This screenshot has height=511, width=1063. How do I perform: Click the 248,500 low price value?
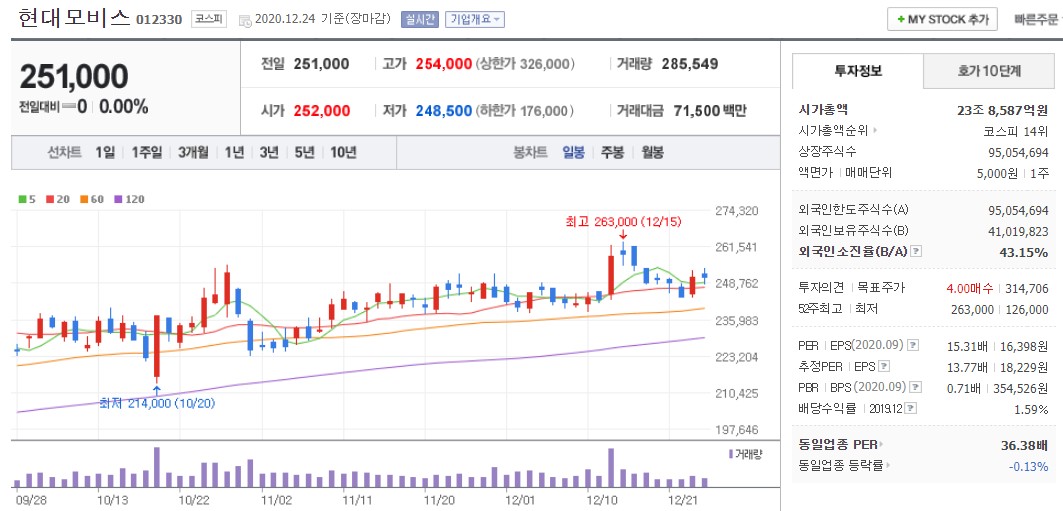click(443, 110)
